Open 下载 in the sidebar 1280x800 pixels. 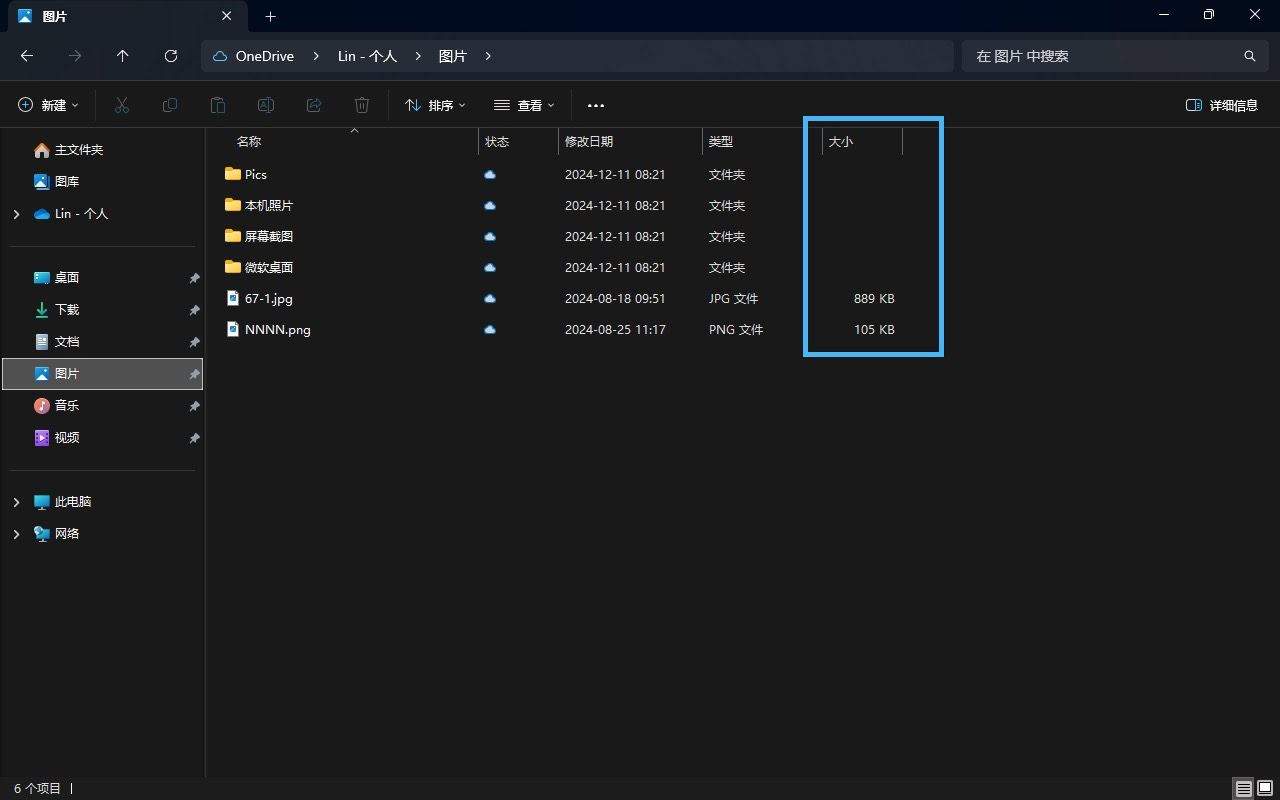66,310
